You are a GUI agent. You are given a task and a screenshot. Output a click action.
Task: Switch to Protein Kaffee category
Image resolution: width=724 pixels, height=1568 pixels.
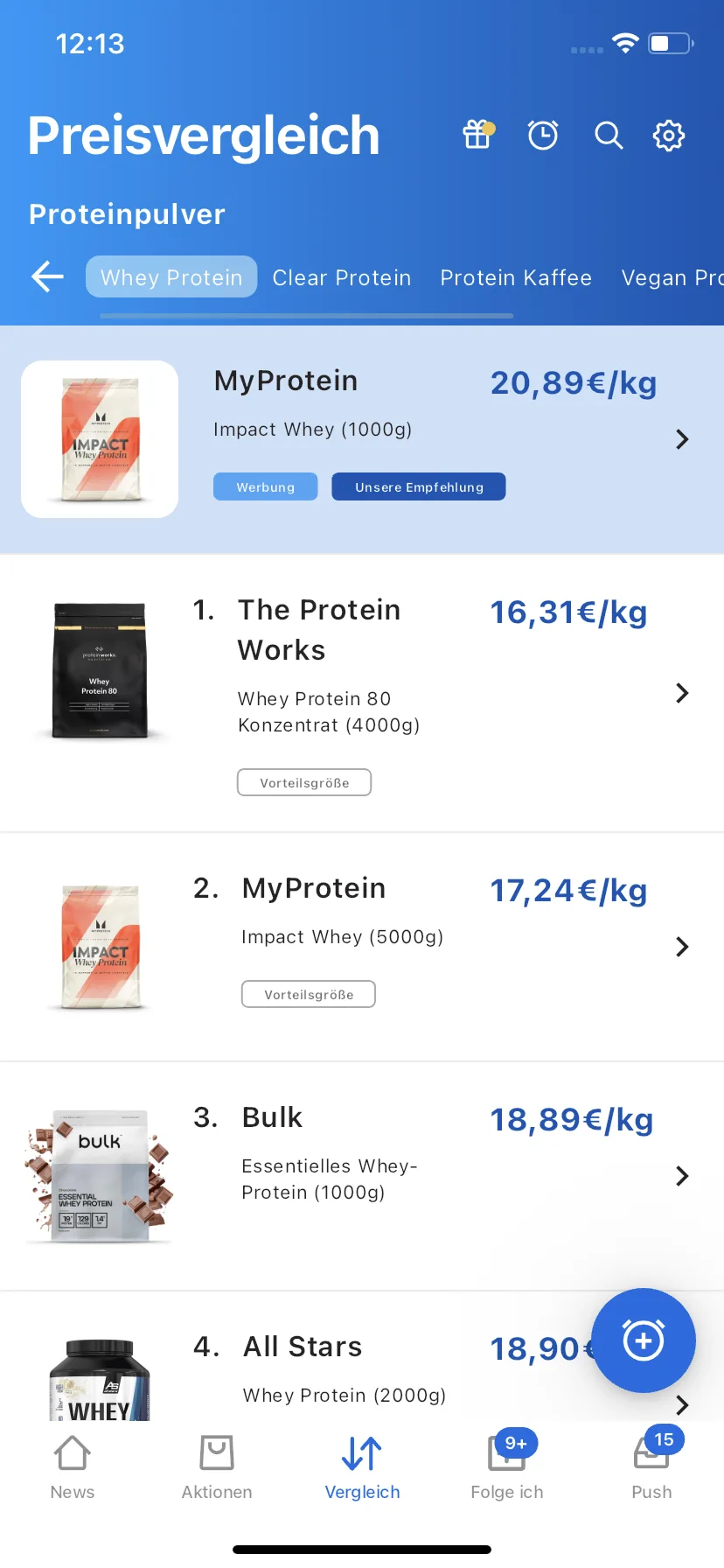(x=516, y=277)
